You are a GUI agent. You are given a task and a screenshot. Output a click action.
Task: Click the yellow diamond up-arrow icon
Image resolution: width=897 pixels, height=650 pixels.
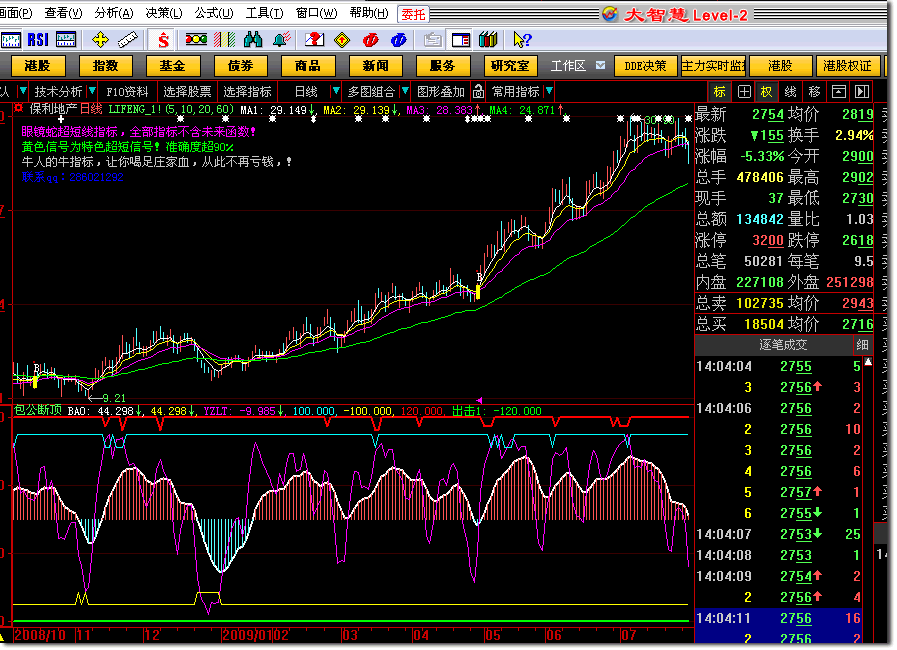tap(342, 39)
